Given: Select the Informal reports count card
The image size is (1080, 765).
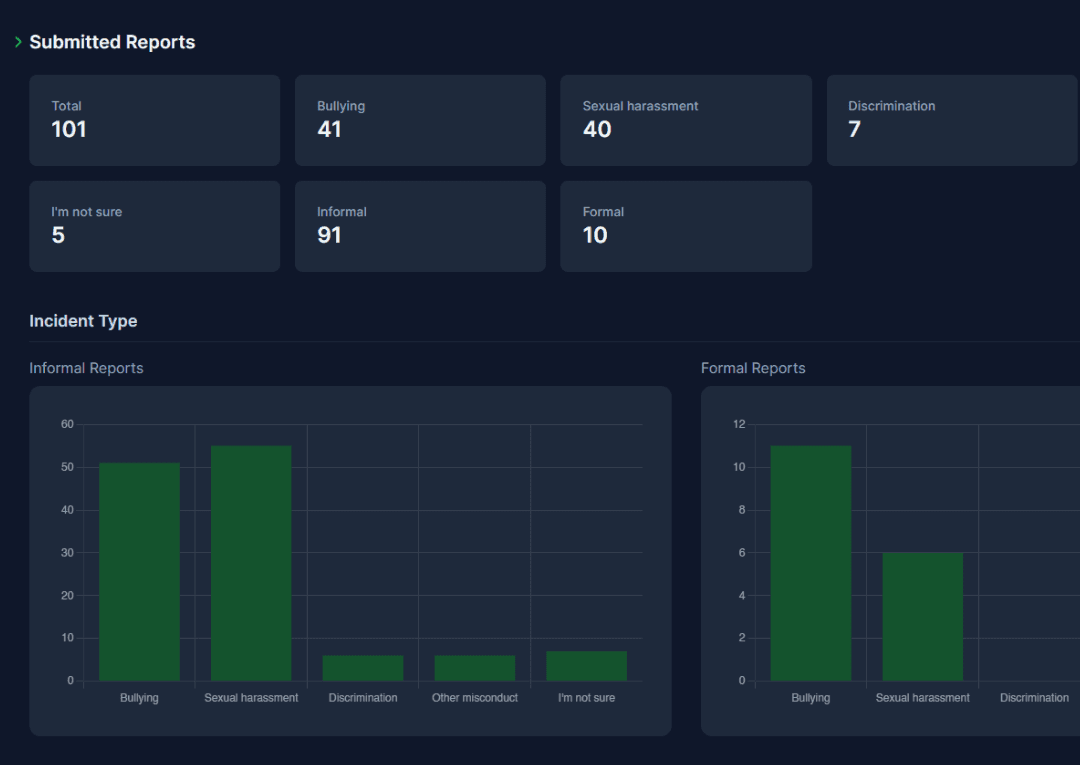Looking at the screenshot, I should click(x=420, y=226).
